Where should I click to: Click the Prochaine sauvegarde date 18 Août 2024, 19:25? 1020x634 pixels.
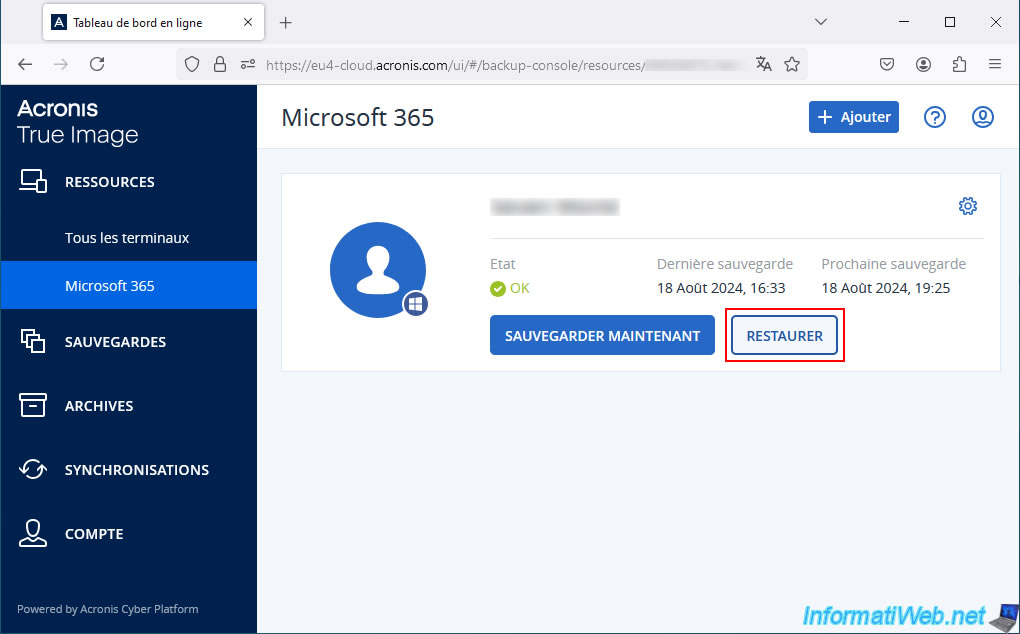(x=886, y=288)
